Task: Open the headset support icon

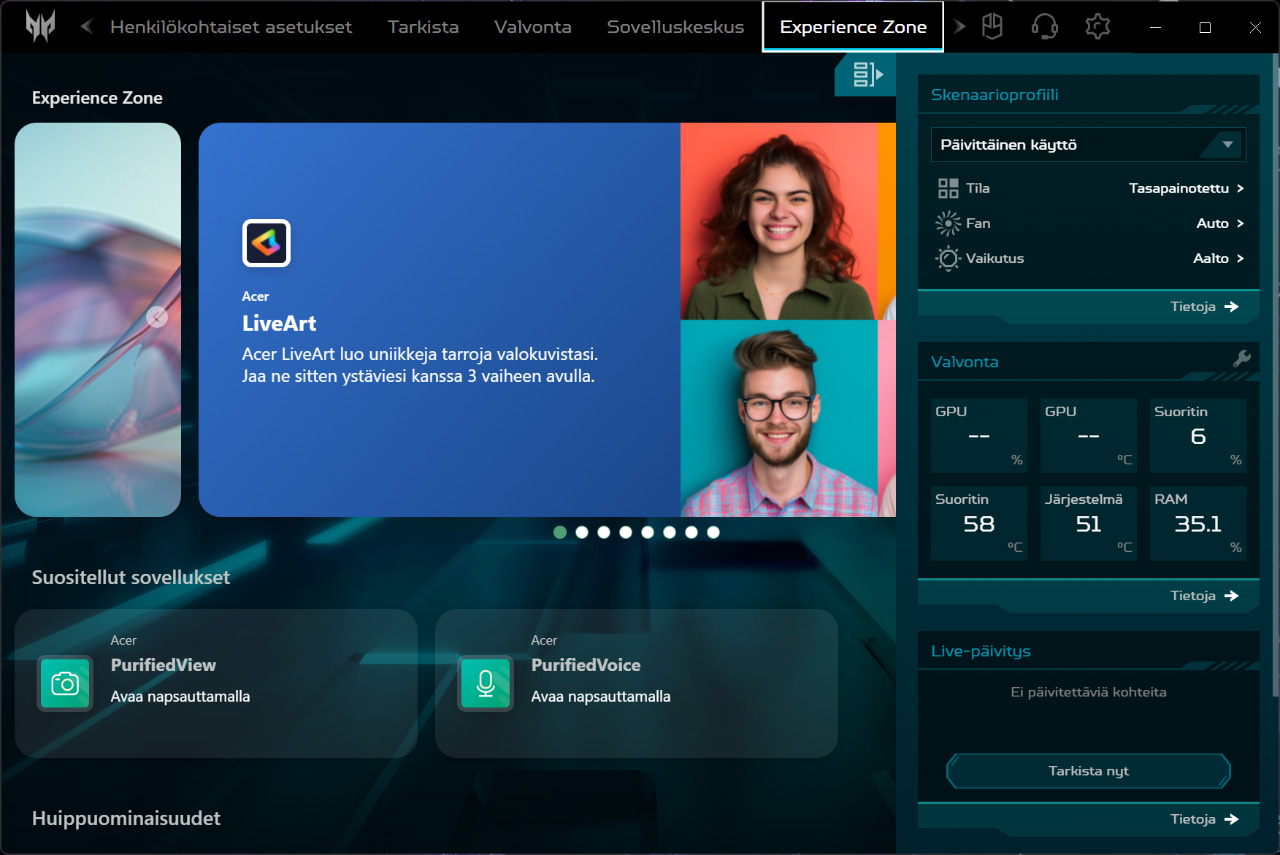Action: click(x=1045, y=27)
